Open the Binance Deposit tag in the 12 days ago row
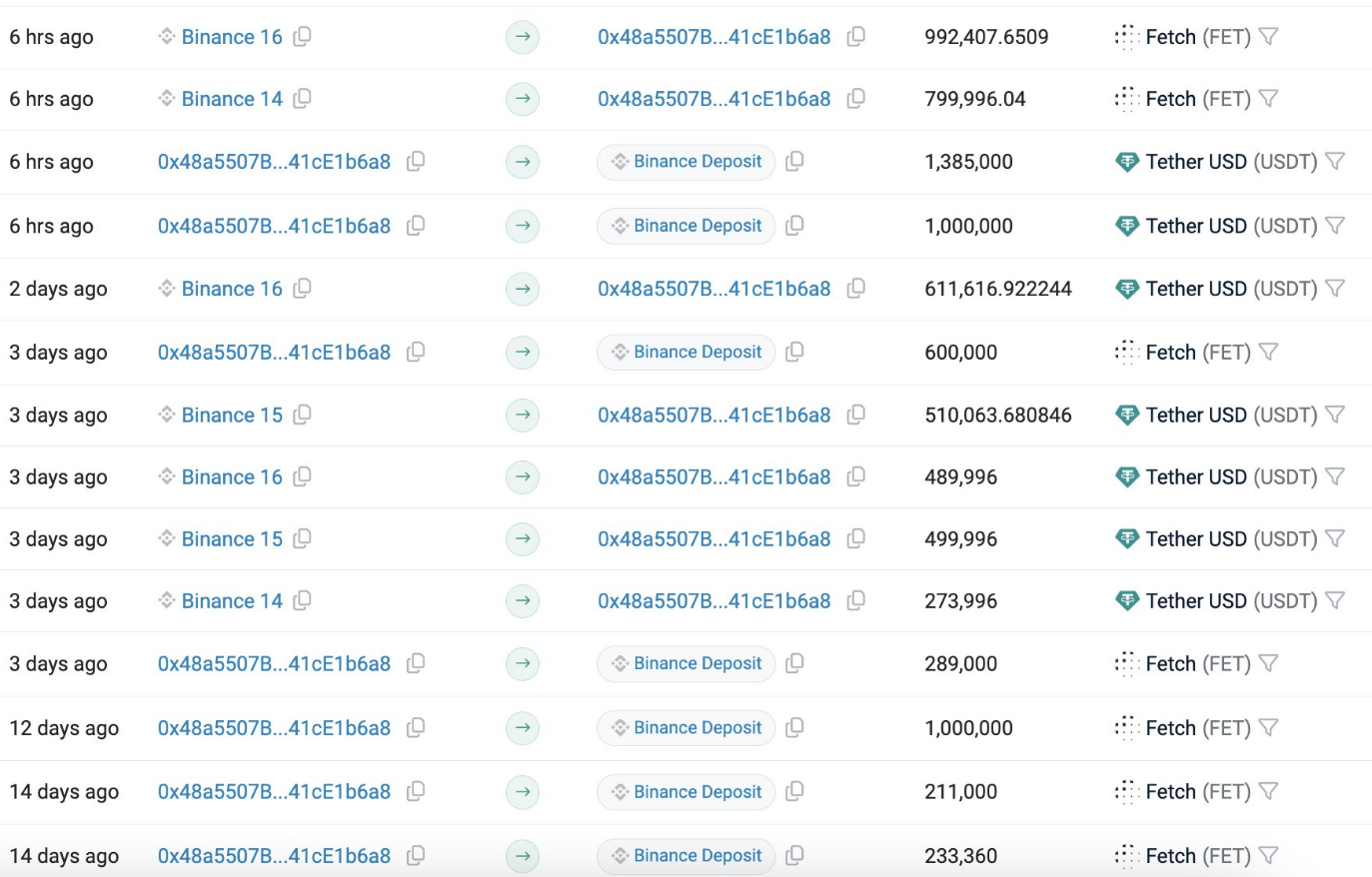This screenshot has width=1372, height=877. (x=696, y=728)
